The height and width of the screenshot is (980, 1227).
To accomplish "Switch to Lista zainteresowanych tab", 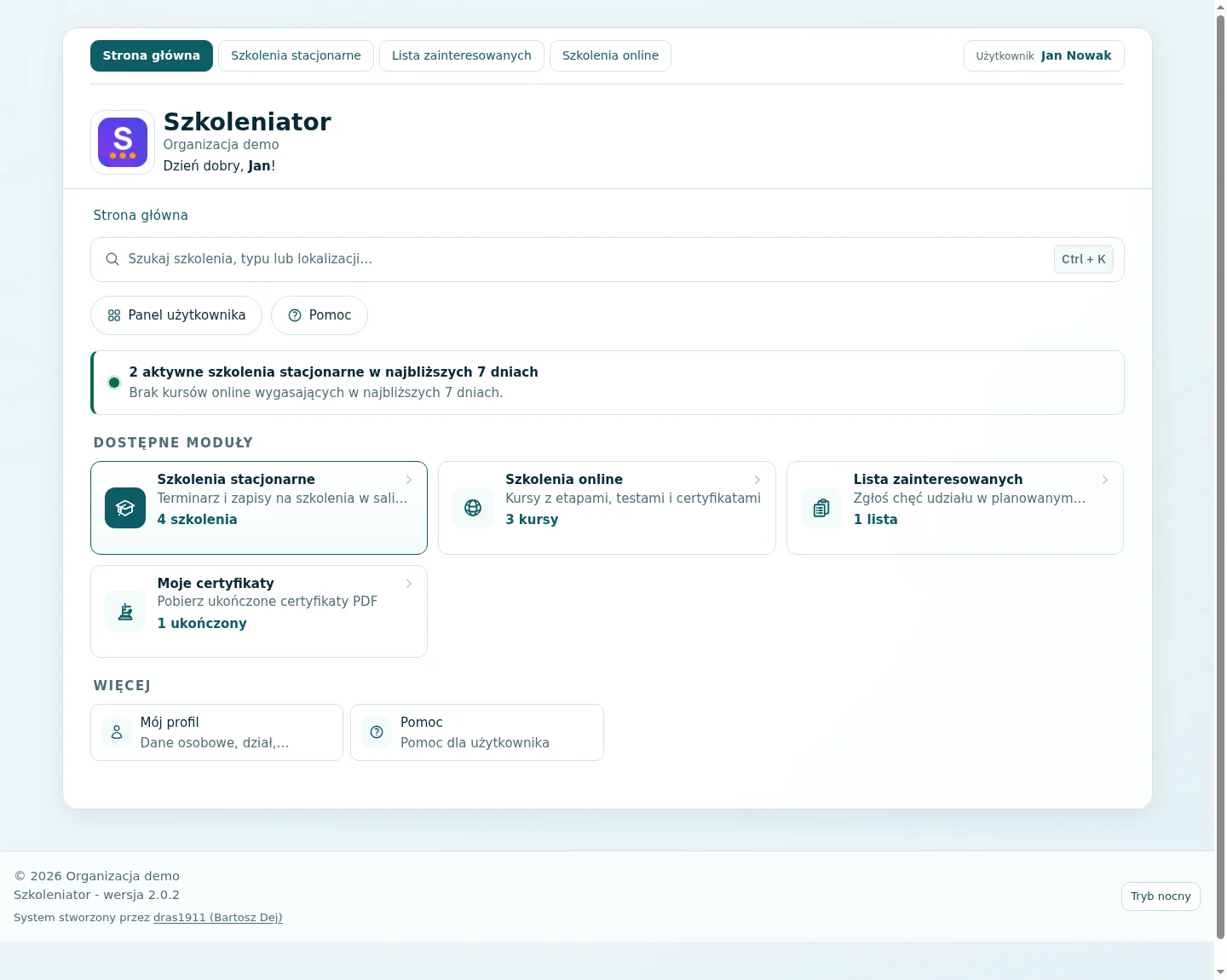I will coord(461,55).
